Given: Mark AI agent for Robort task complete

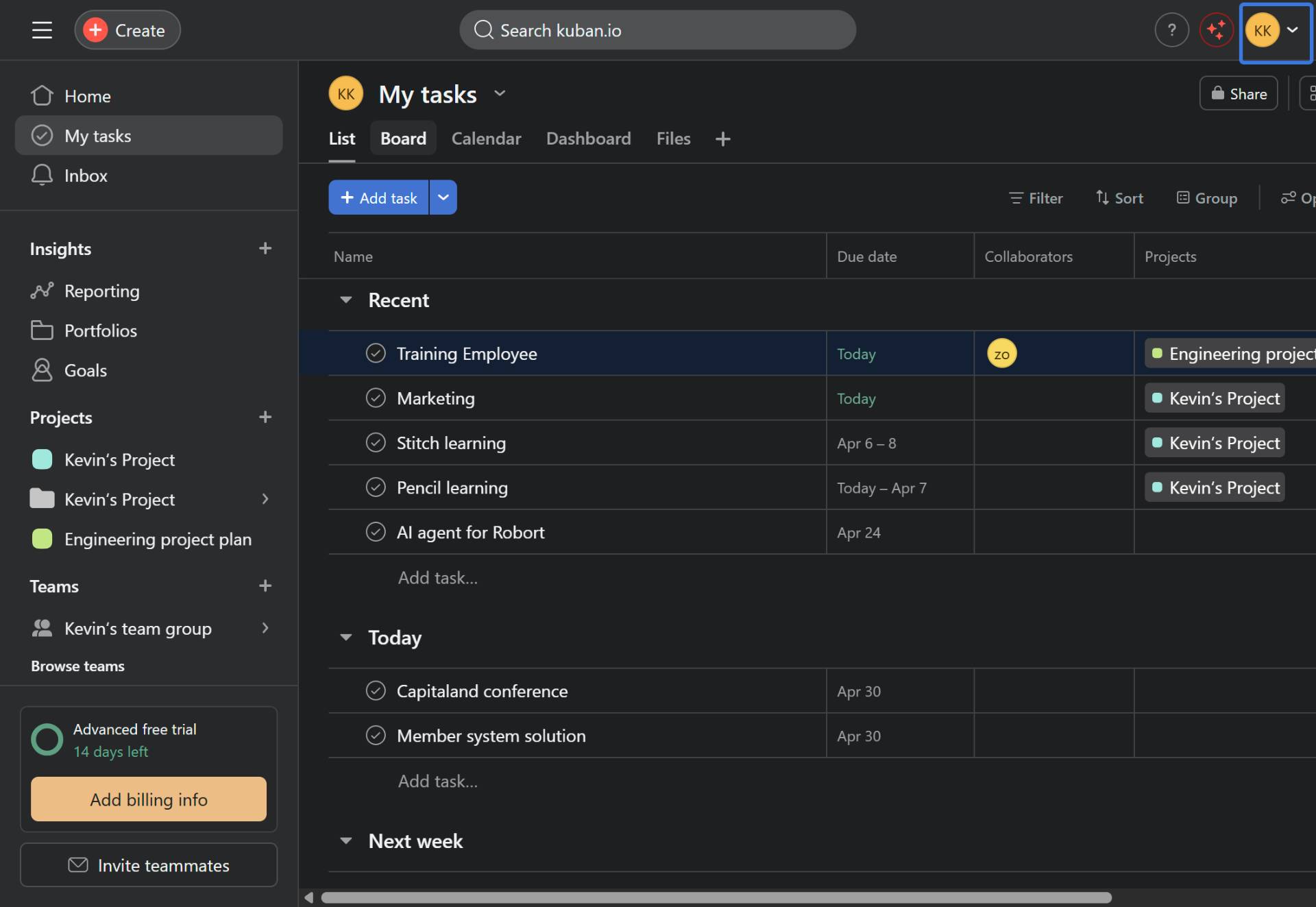Looking at the screenshot, I should 376,531.
